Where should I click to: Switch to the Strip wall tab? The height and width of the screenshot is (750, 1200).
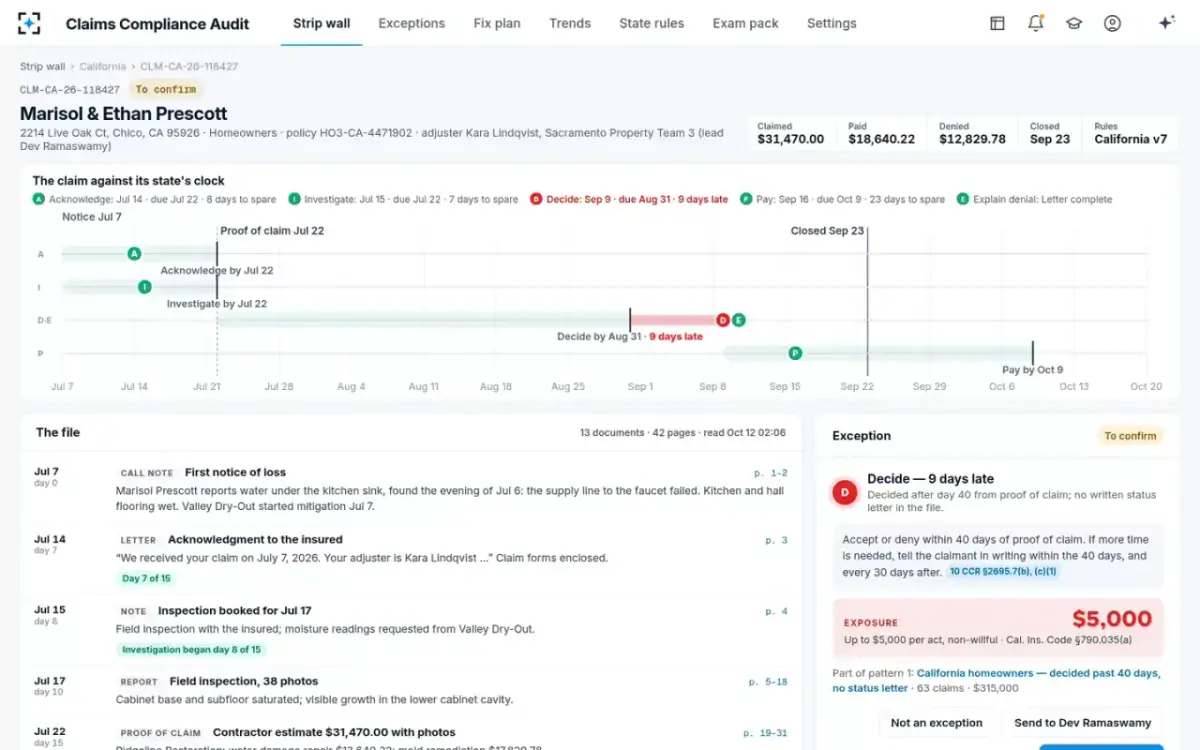(321, 23)
